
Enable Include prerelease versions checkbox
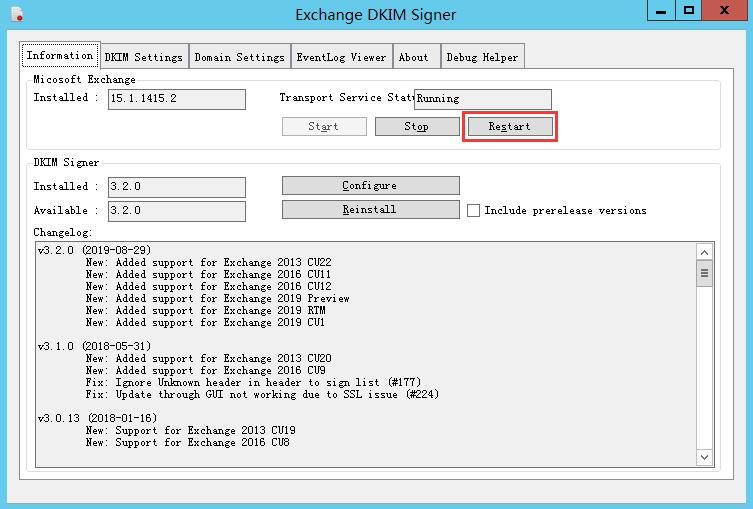474,211
